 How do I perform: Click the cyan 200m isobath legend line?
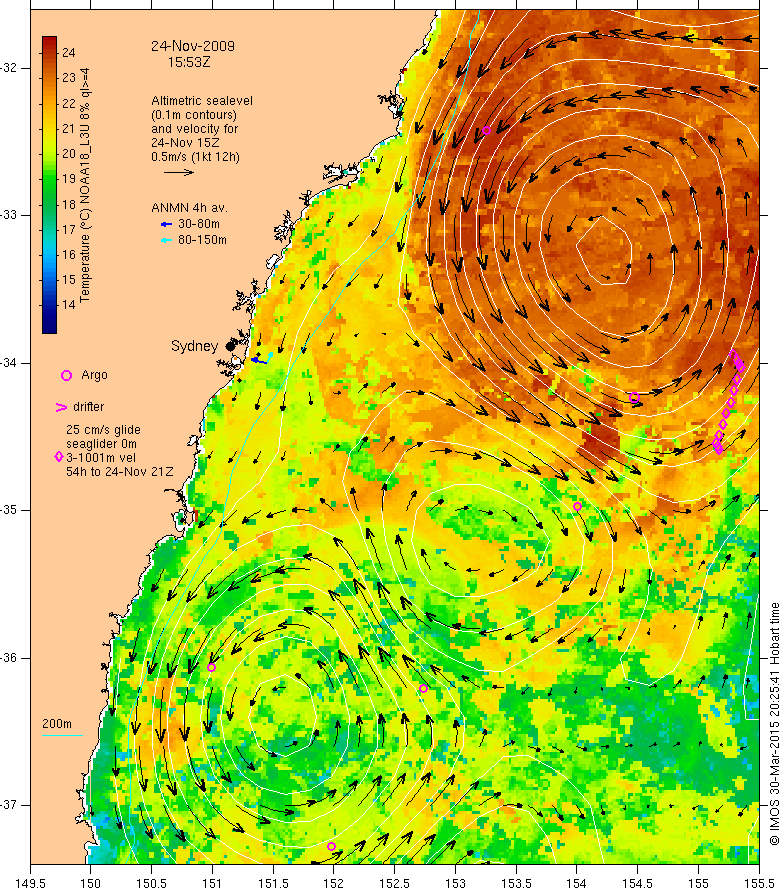tap(62, 736)
